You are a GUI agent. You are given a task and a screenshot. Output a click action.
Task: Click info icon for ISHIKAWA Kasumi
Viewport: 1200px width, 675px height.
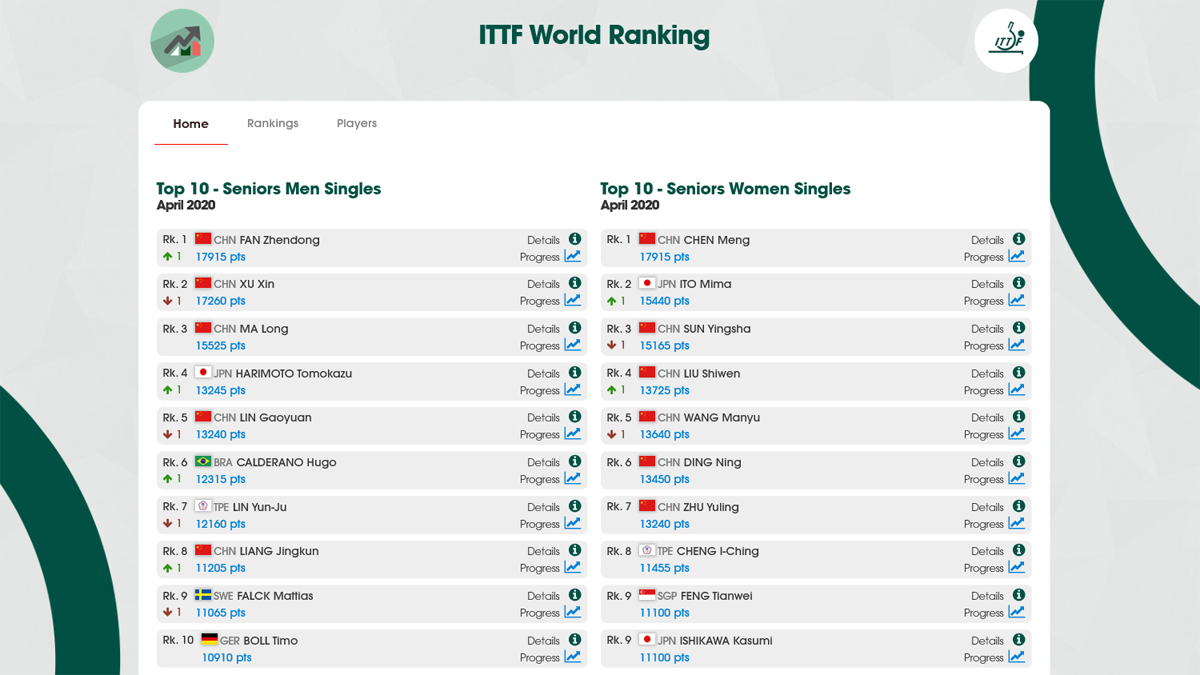[x=1019, y=640]
